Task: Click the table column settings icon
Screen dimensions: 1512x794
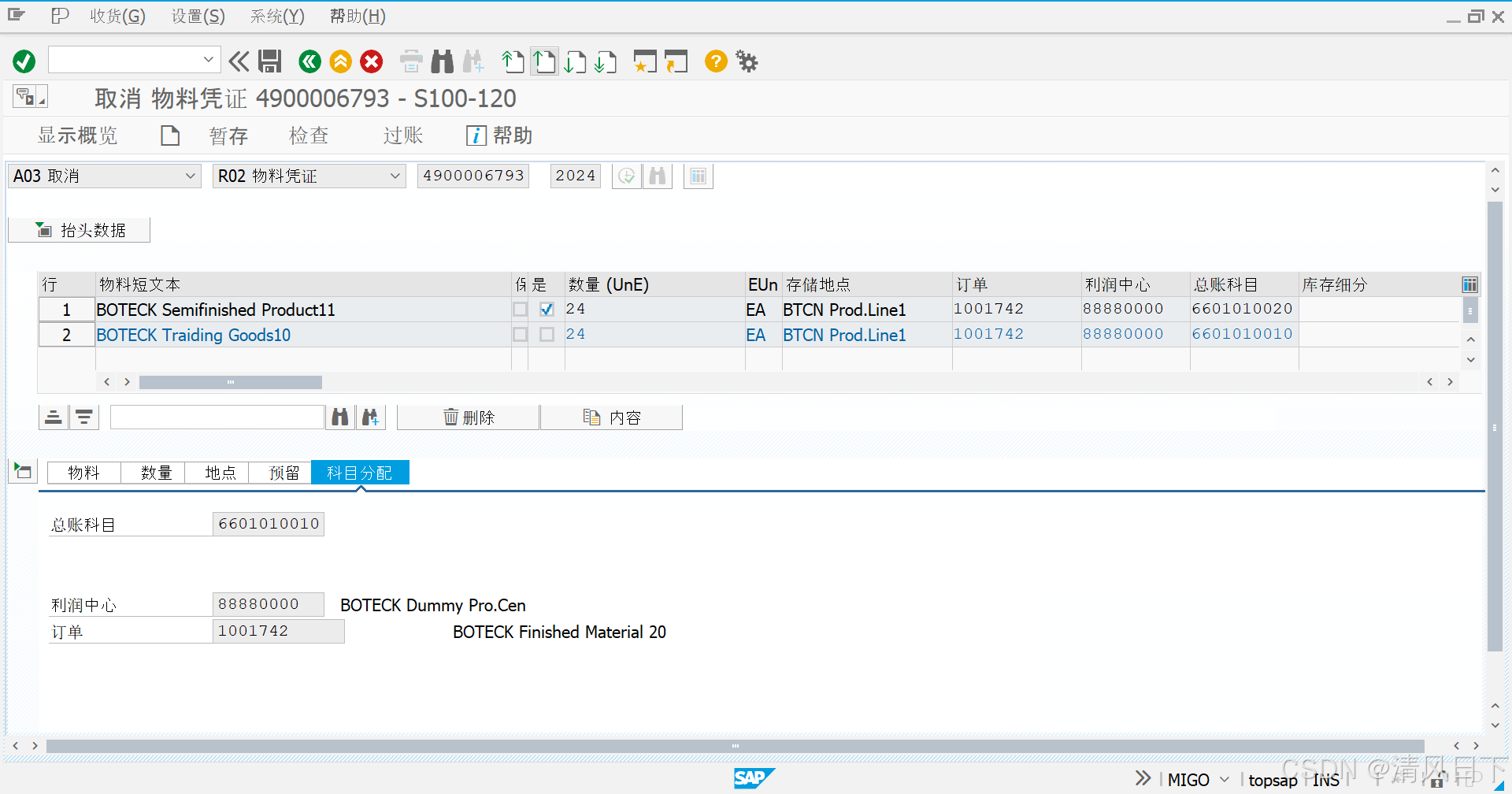Action: click(1469, 284)
